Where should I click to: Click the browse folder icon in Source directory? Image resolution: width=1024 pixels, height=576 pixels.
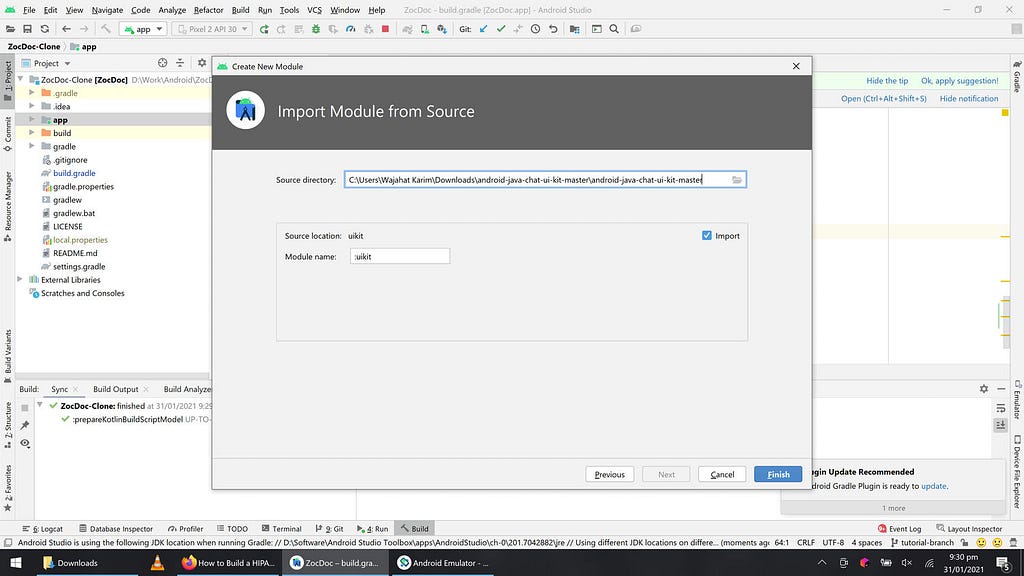[x=737, y=180]
